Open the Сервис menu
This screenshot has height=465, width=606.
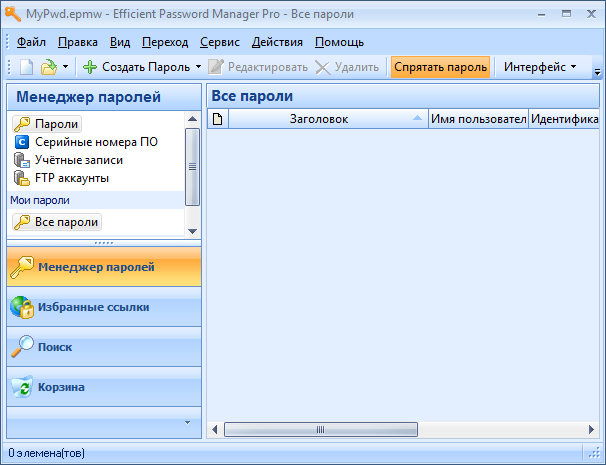(219, 42)
